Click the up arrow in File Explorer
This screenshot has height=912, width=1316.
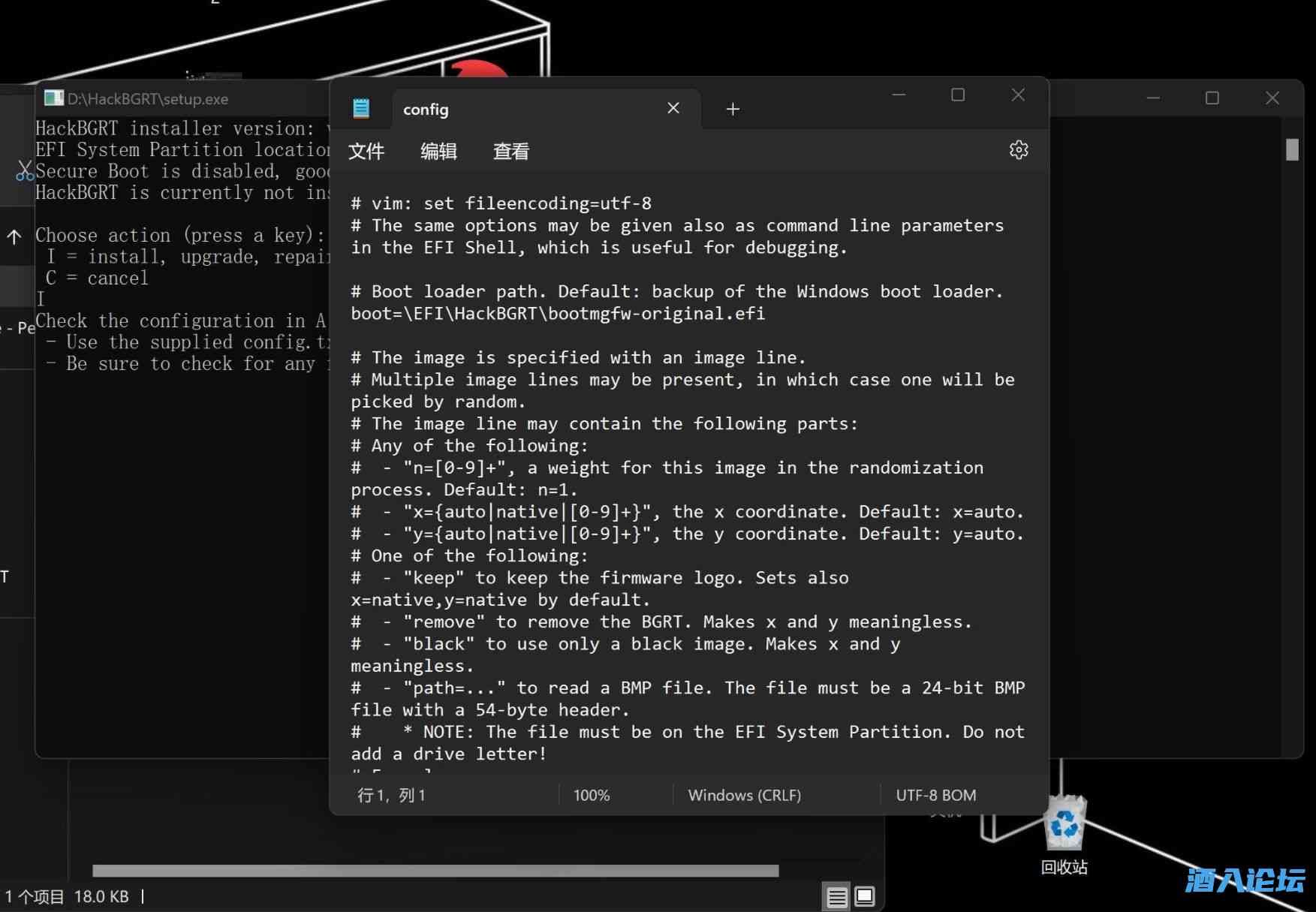[14, 237]
